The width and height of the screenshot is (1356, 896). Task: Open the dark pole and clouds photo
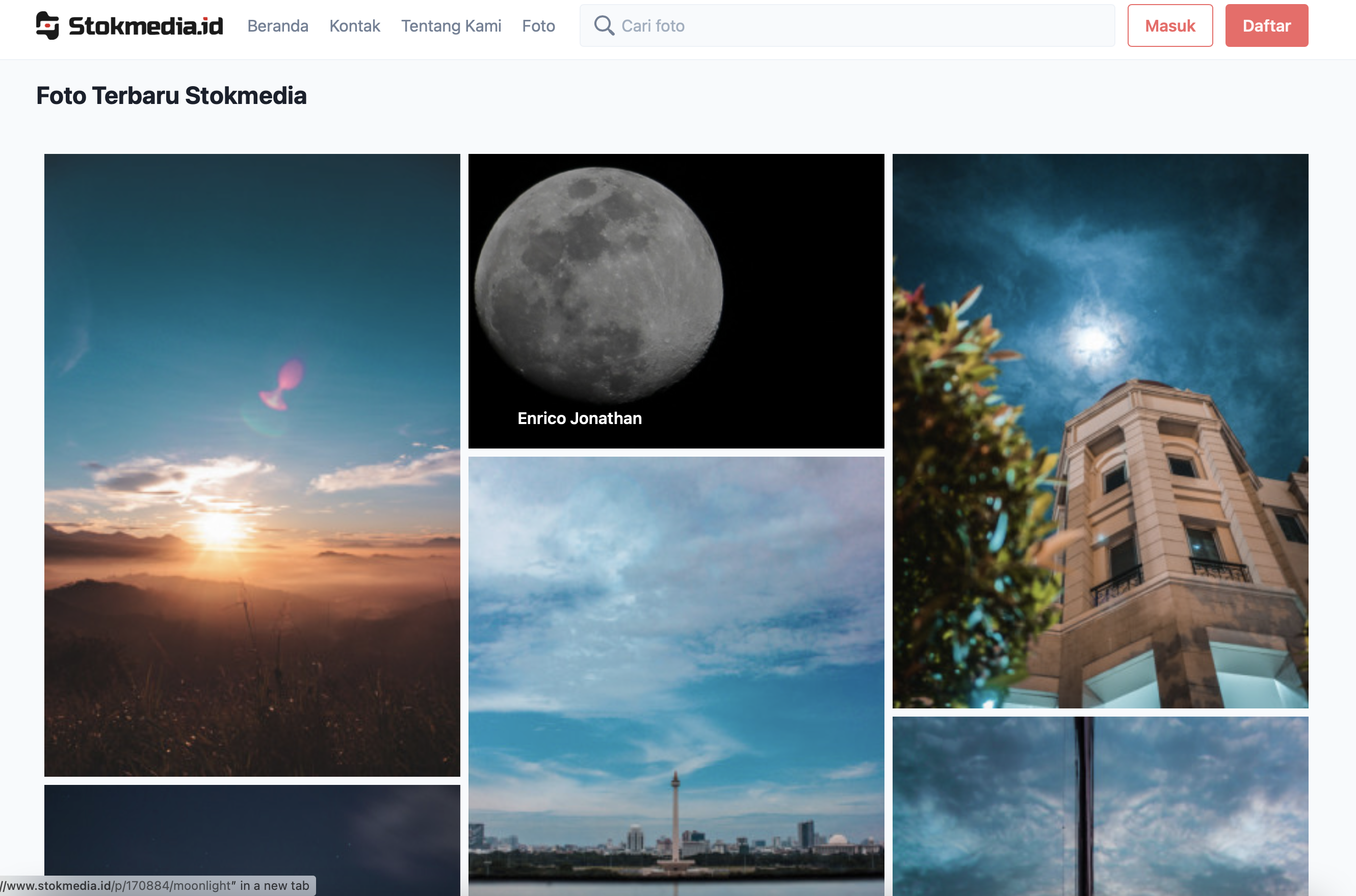coord(1100,806)
